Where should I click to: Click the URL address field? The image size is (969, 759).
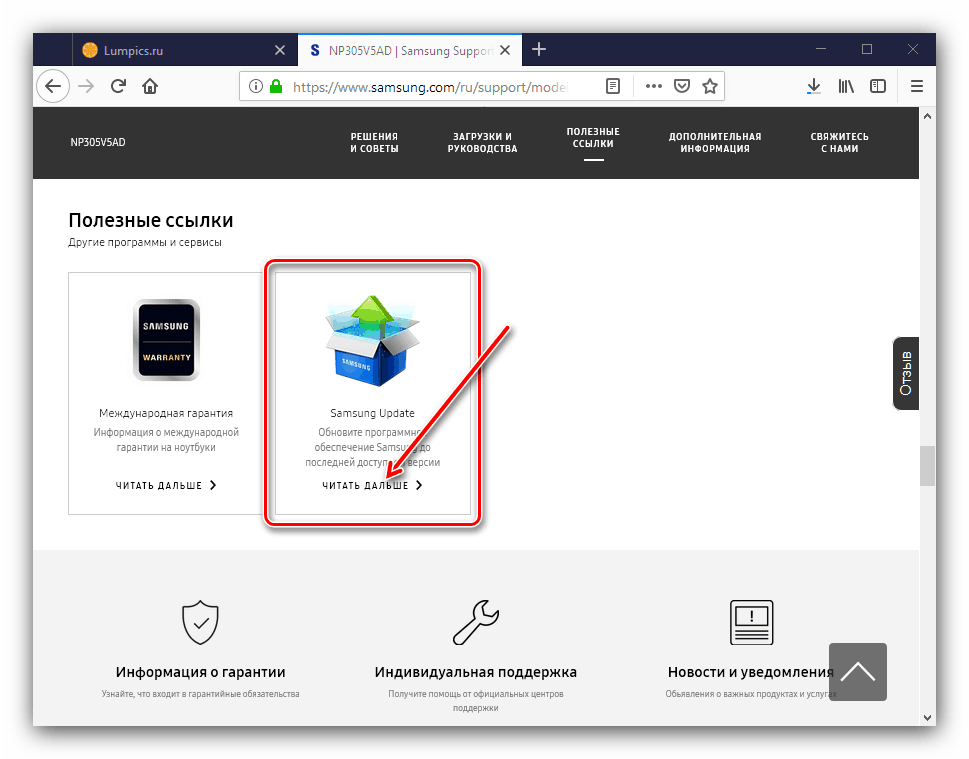429,87
